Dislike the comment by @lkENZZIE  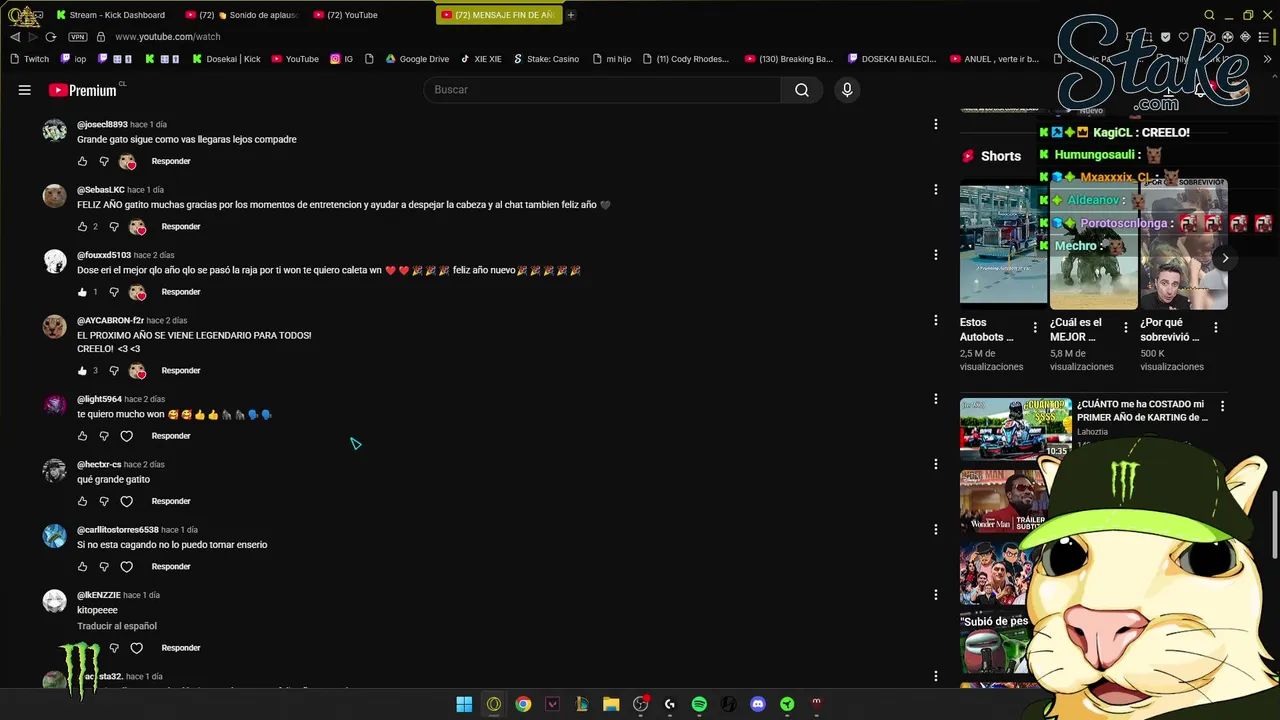point(114,648)
